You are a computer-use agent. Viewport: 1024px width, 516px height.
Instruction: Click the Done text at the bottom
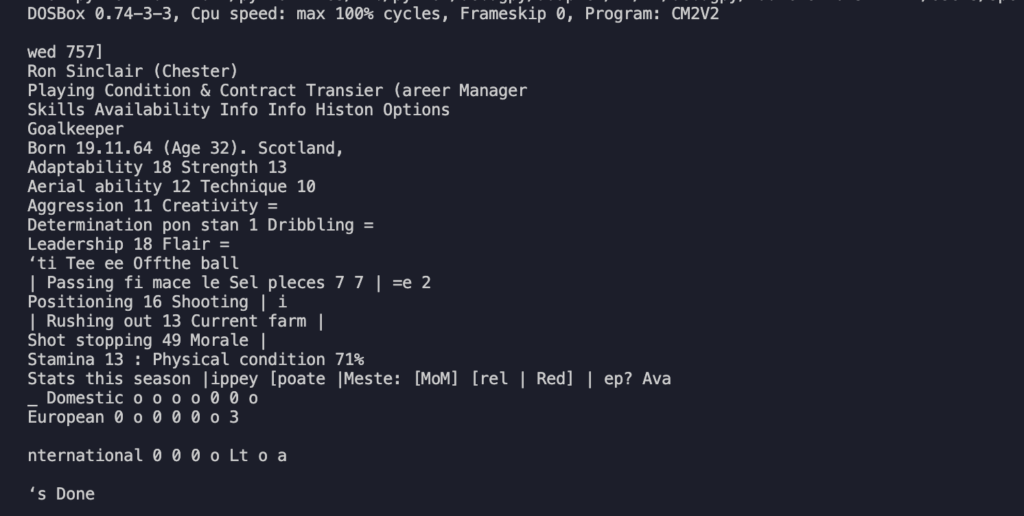coord(75,494)
